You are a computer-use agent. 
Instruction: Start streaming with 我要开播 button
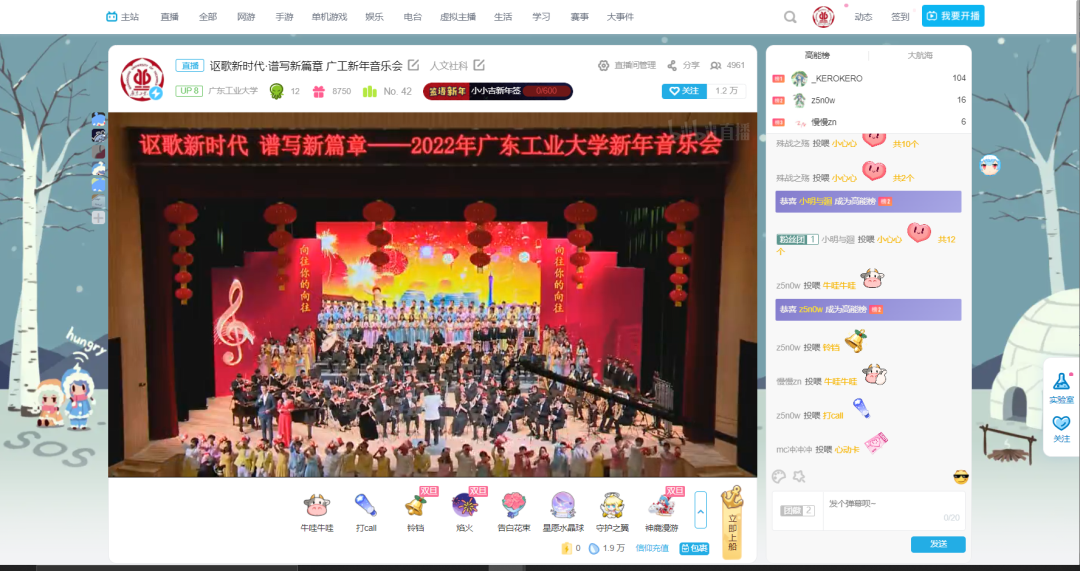[x=953, y=16]
